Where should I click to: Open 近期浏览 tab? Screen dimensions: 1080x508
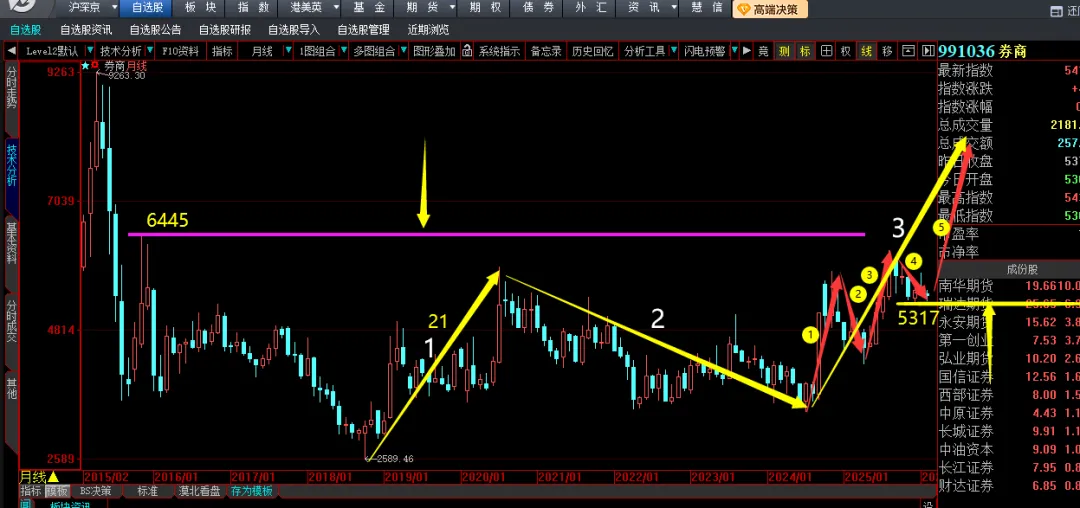(428, 30)
